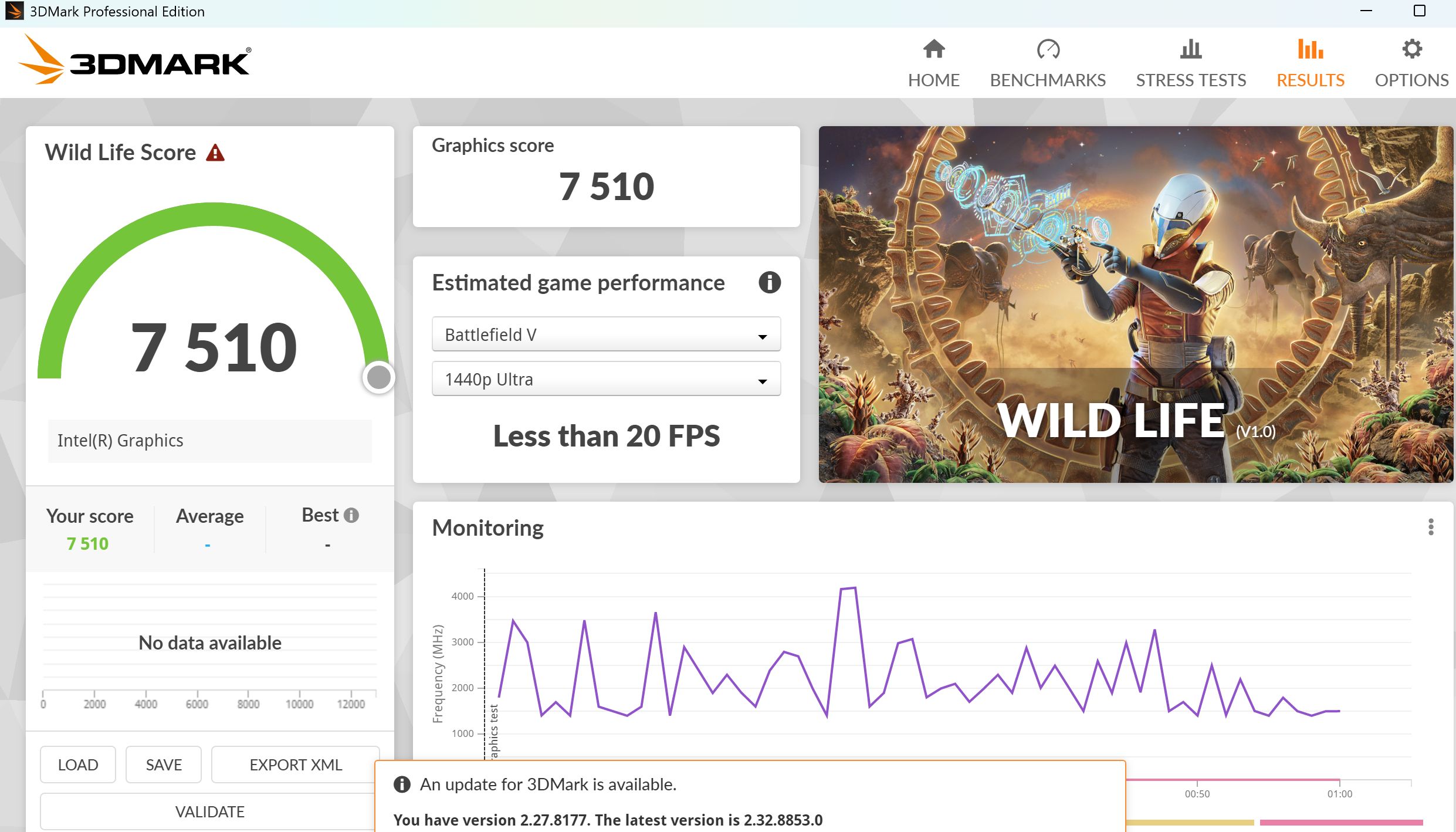Open the Battlefield V game dropdown
The image size is (1456, 832).
click(x=605, y=334)
